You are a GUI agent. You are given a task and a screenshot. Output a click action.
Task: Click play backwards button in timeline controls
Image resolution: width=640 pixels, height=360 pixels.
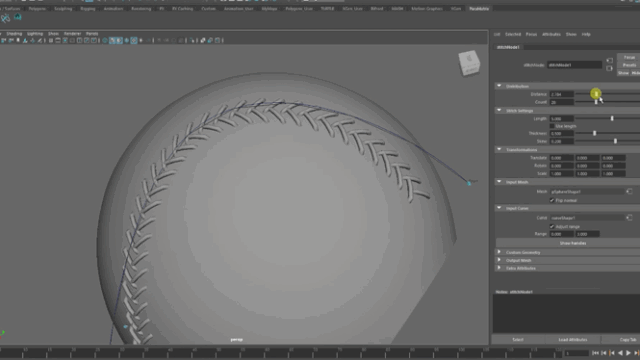(x=620, y=353)
